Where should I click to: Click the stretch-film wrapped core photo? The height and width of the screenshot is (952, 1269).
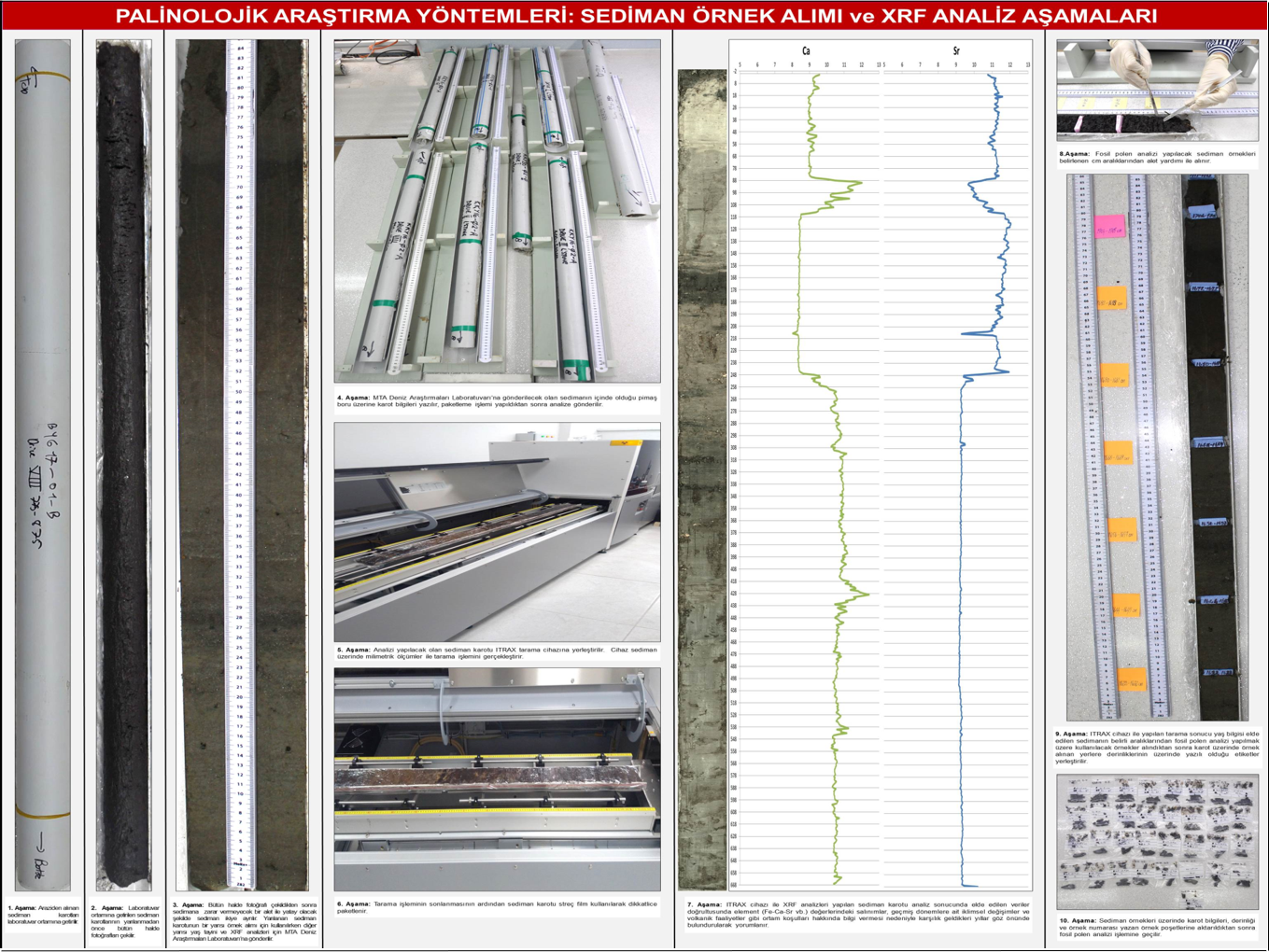pyautogui.click(x=497, y=779)
